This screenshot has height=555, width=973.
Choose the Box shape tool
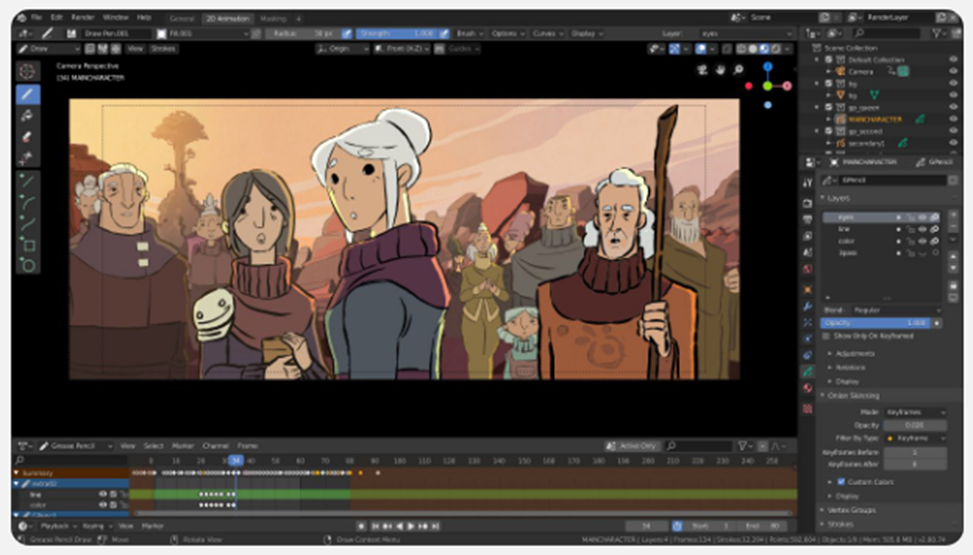27,244
